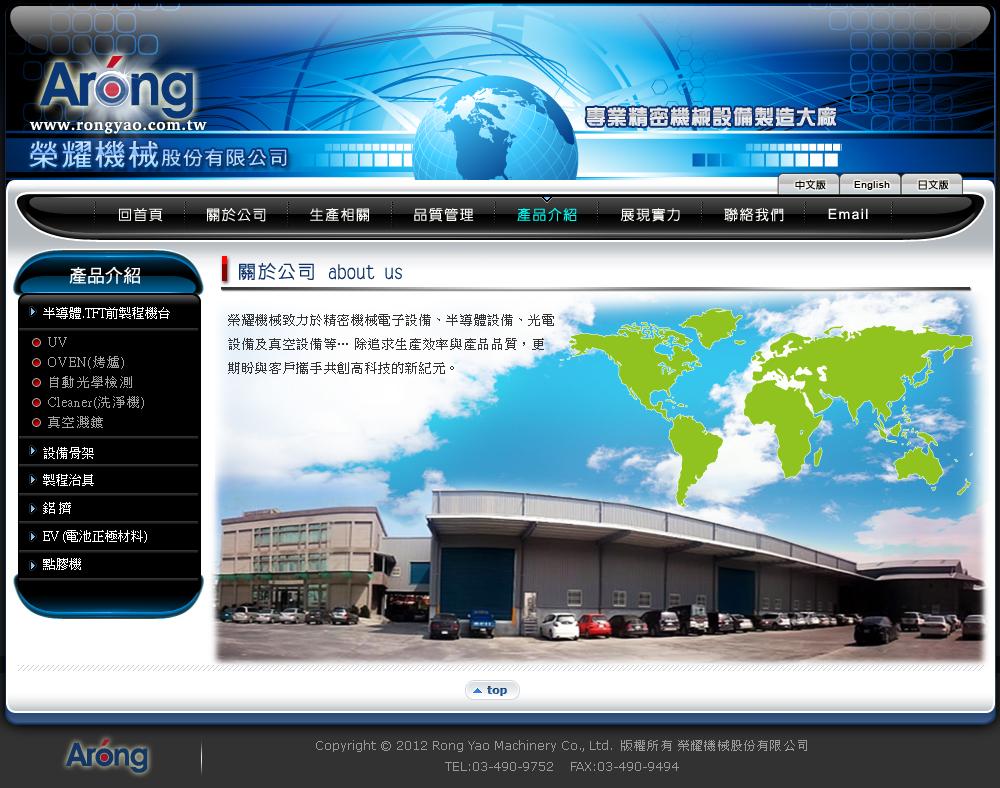Switch to the English language tab
Image resolution: width=1000 pixels, height=788 pixels.
tap(871, 184)
